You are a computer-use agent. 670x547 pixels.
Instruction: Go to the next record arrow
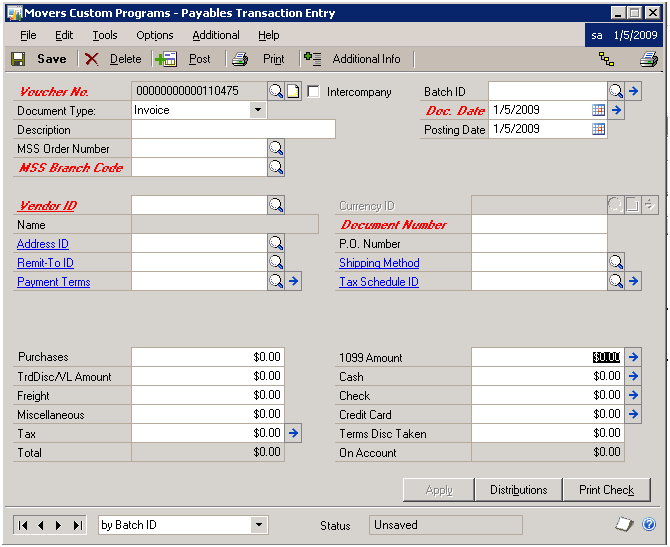point(59,525)
